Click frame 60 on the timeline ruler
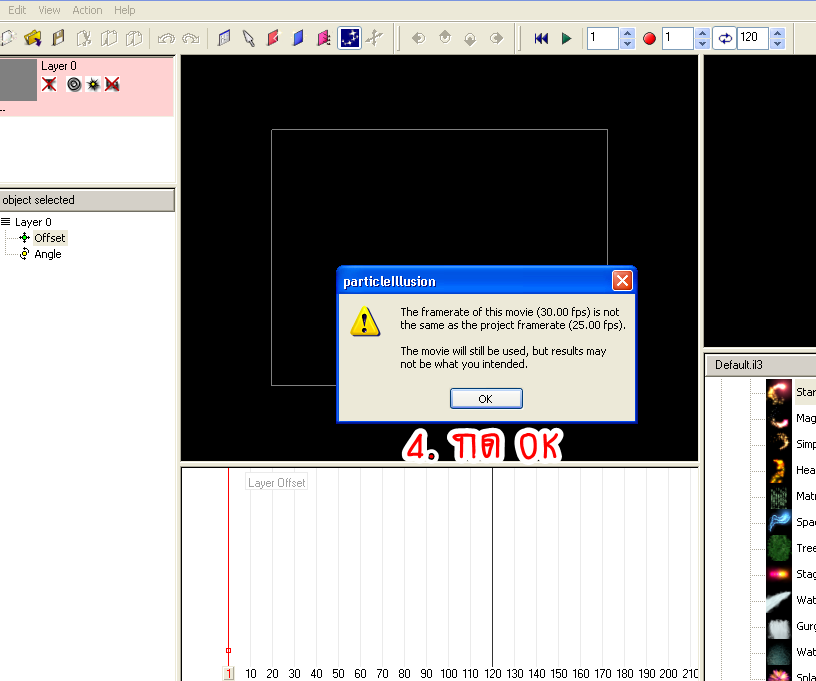Image resolution: width=816 pixels, height=681 pixels. coord(360,674)
